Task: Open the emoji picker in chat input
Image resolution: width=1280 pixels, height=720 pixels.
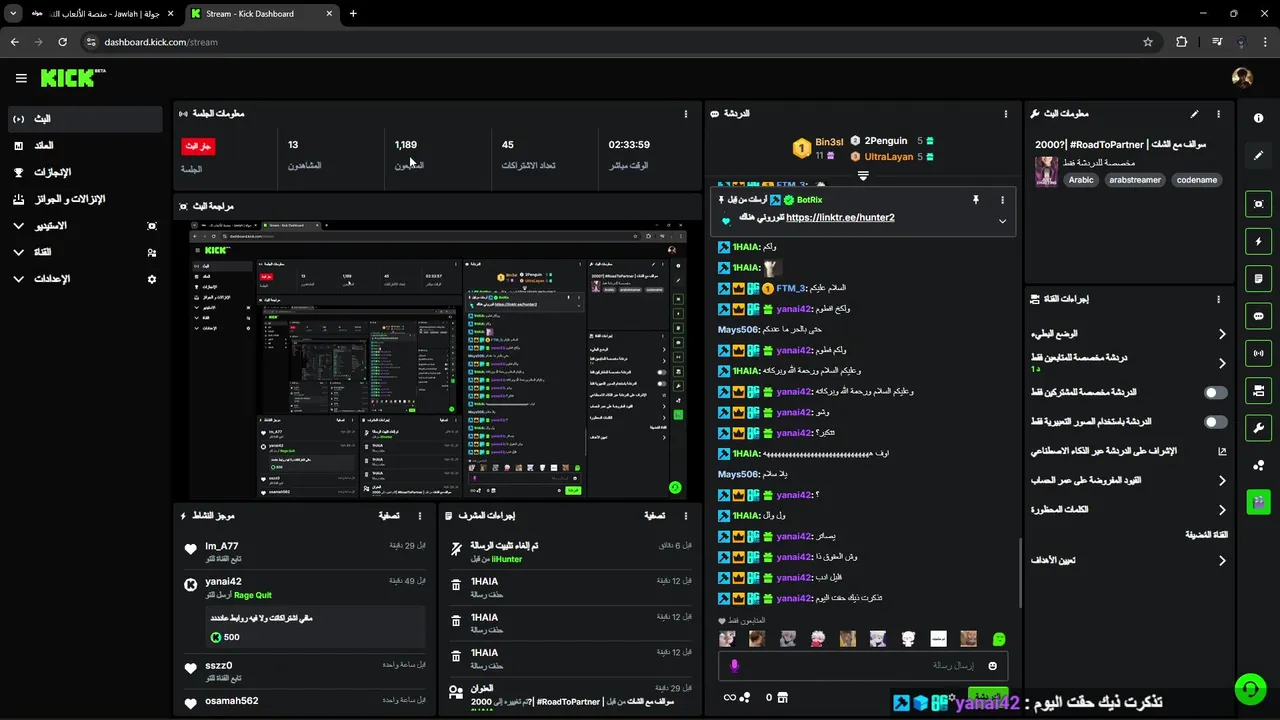Action: pyautogui.click(x=993, y=666)
